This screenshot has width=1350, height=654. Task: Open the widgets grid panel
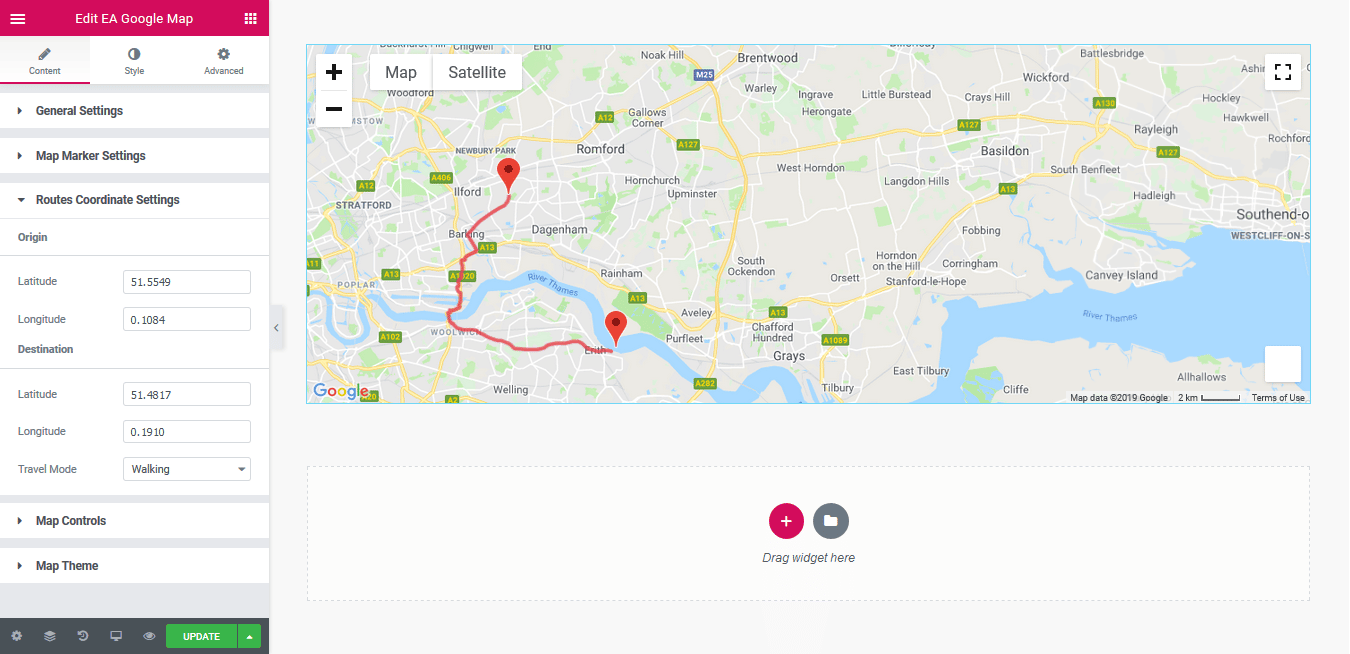[250, 18]
